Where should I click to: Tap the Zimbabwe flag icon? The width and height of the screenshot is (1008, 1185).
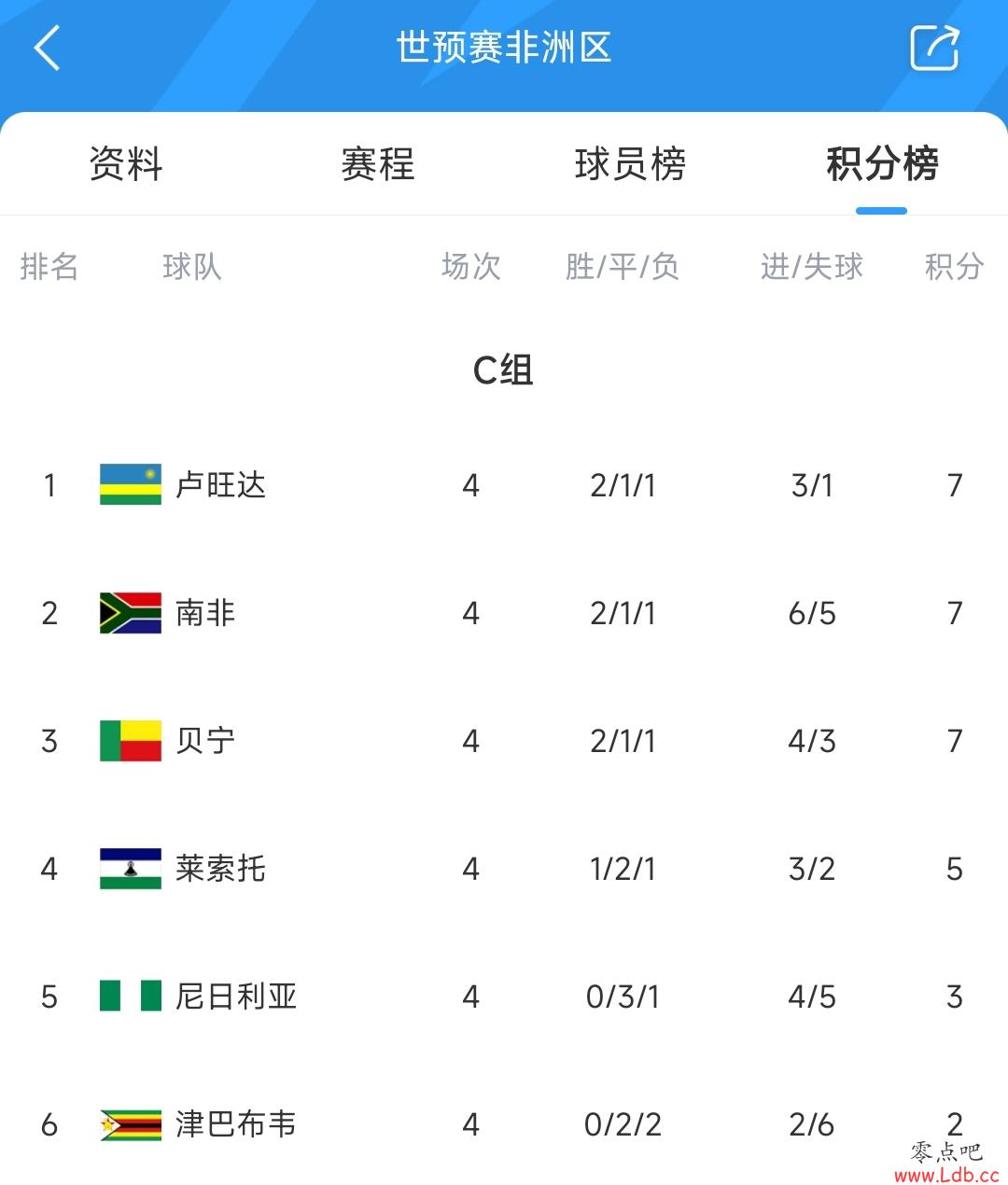point(131,1124)
